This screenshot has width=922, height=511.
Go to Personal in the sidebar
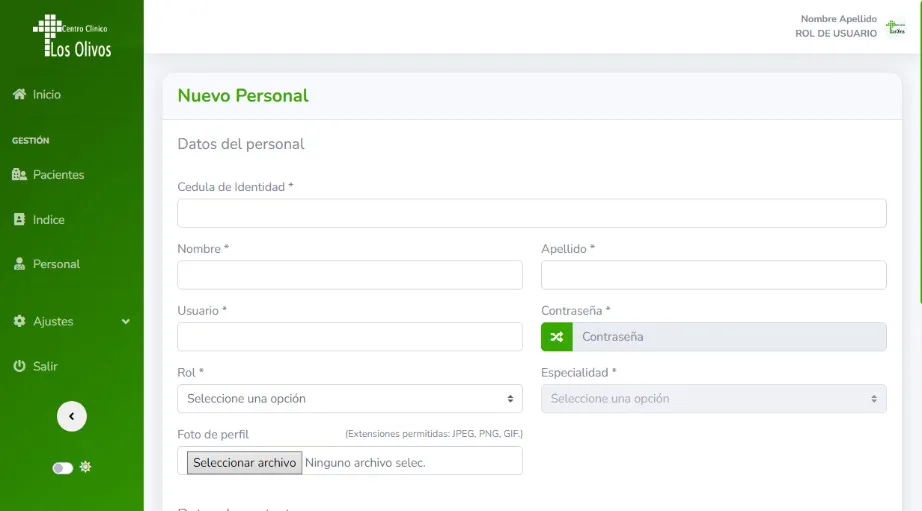click(x=56, y=265)
